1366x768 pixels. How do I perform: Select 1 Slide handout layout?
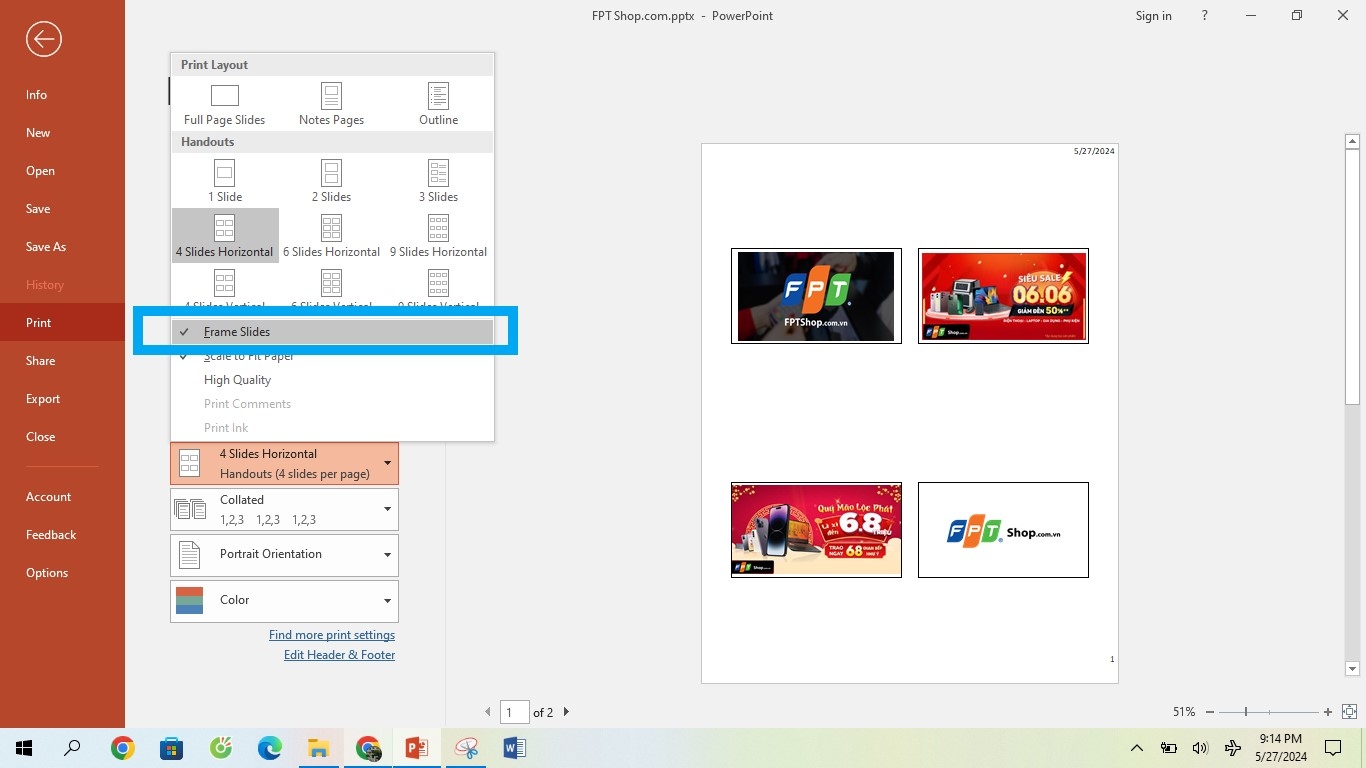pyautogui.click(x=225, y=182)
